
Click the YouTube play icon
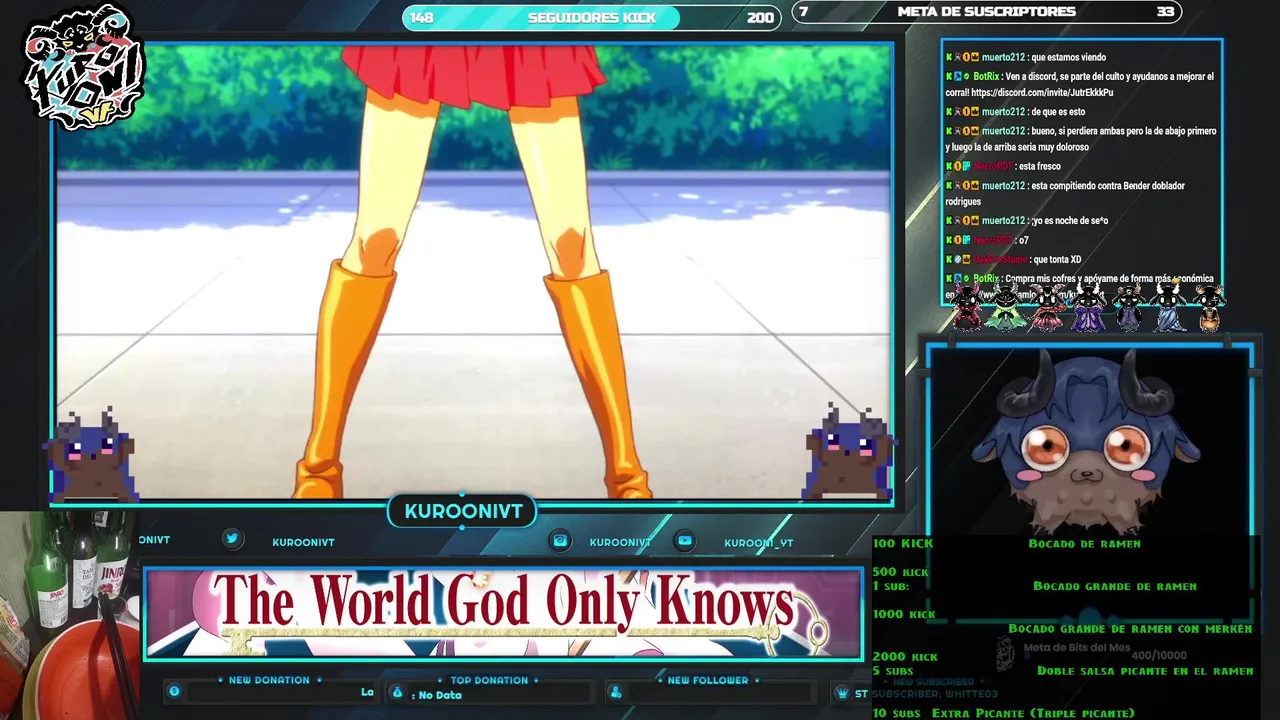pos(685,540)
